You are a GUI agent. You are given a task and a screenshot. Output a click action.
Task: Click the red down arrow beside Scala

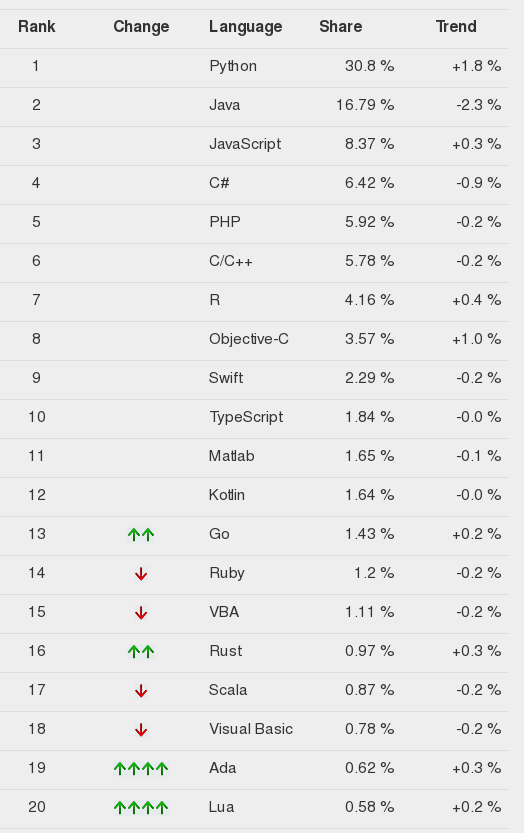pyautogui.click(x=141, y=691)
